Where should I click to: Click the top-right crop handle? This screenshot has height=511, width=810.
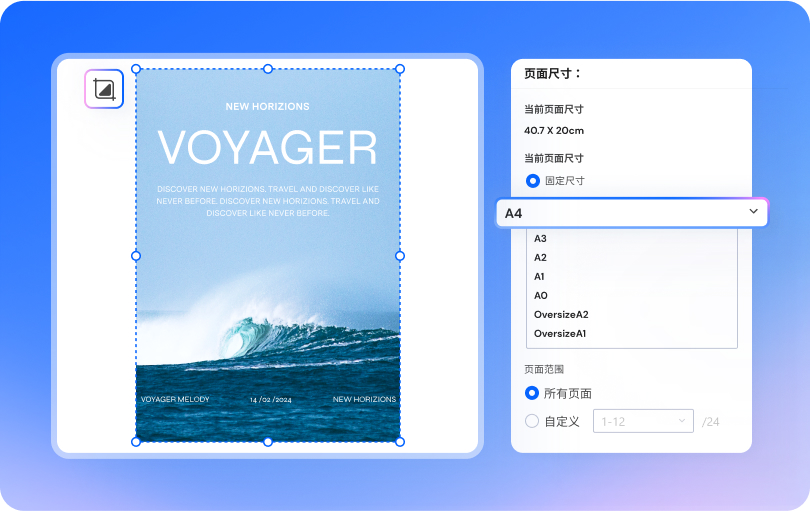coord(400,69)
